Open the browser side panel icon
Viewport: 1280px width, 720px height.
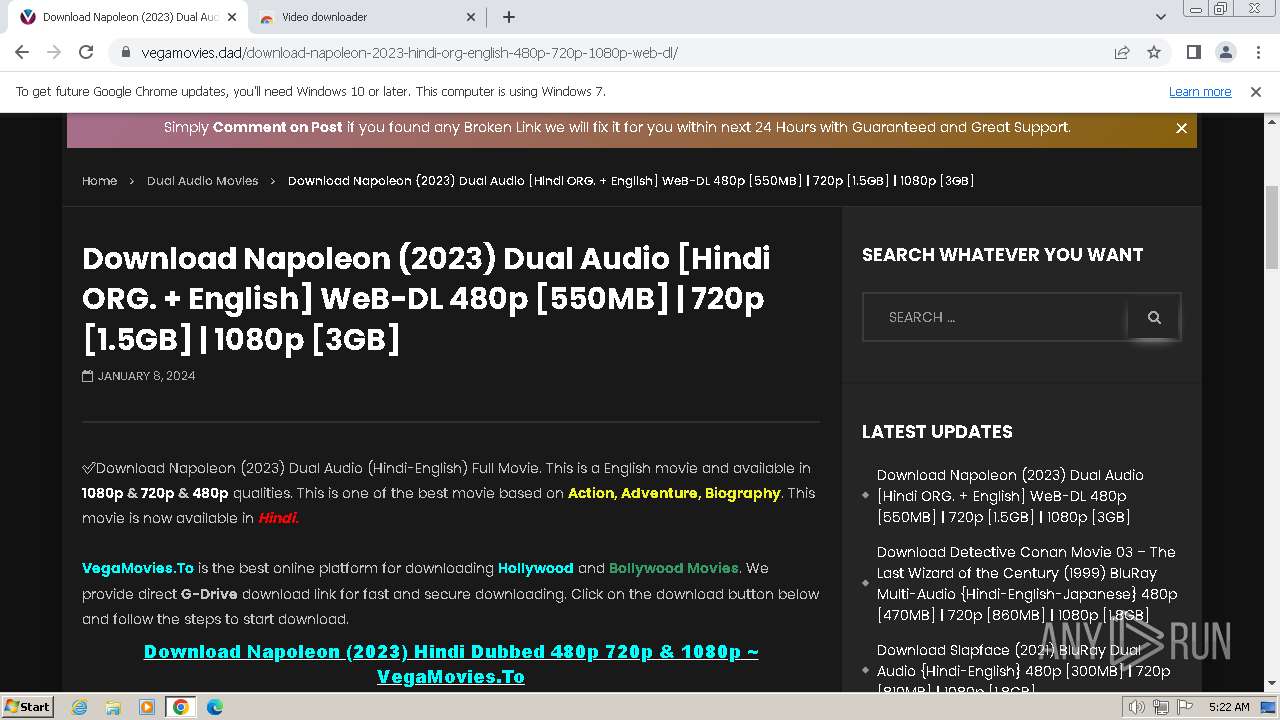click(1193, 52)
